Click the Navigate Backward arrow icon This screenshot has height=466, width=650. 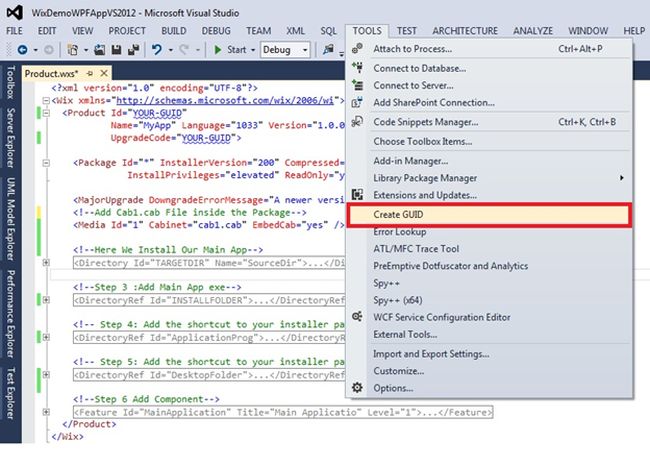pos(22,50)
